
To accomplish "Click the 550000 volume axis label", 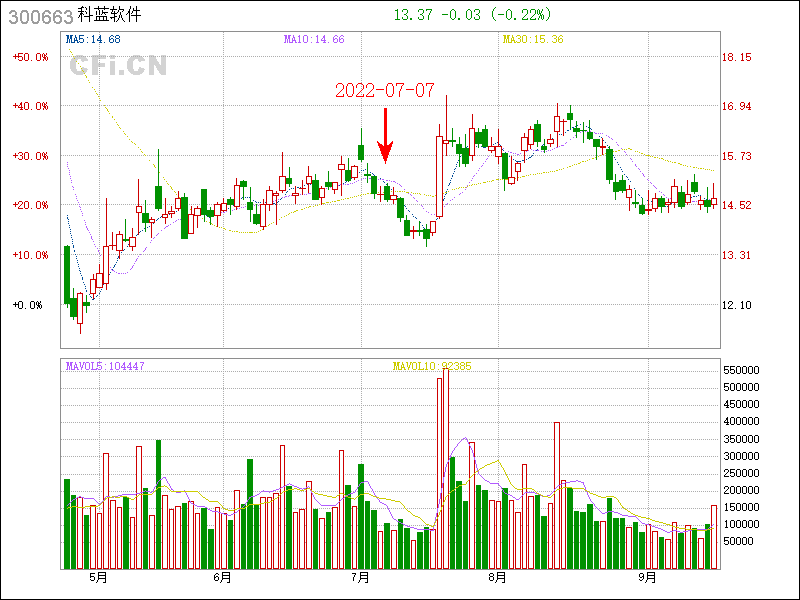I will (743, 370).
